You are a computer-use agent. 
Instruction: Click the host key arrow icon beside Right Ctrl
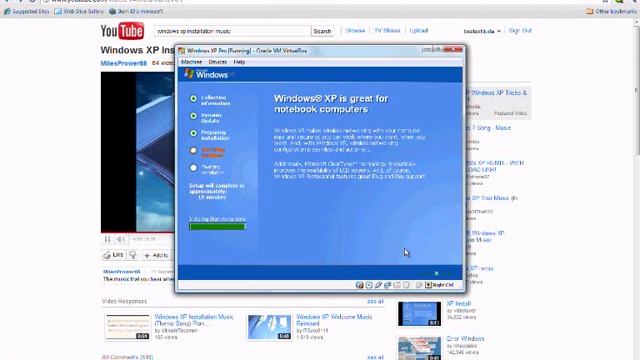tap(428, 285)
